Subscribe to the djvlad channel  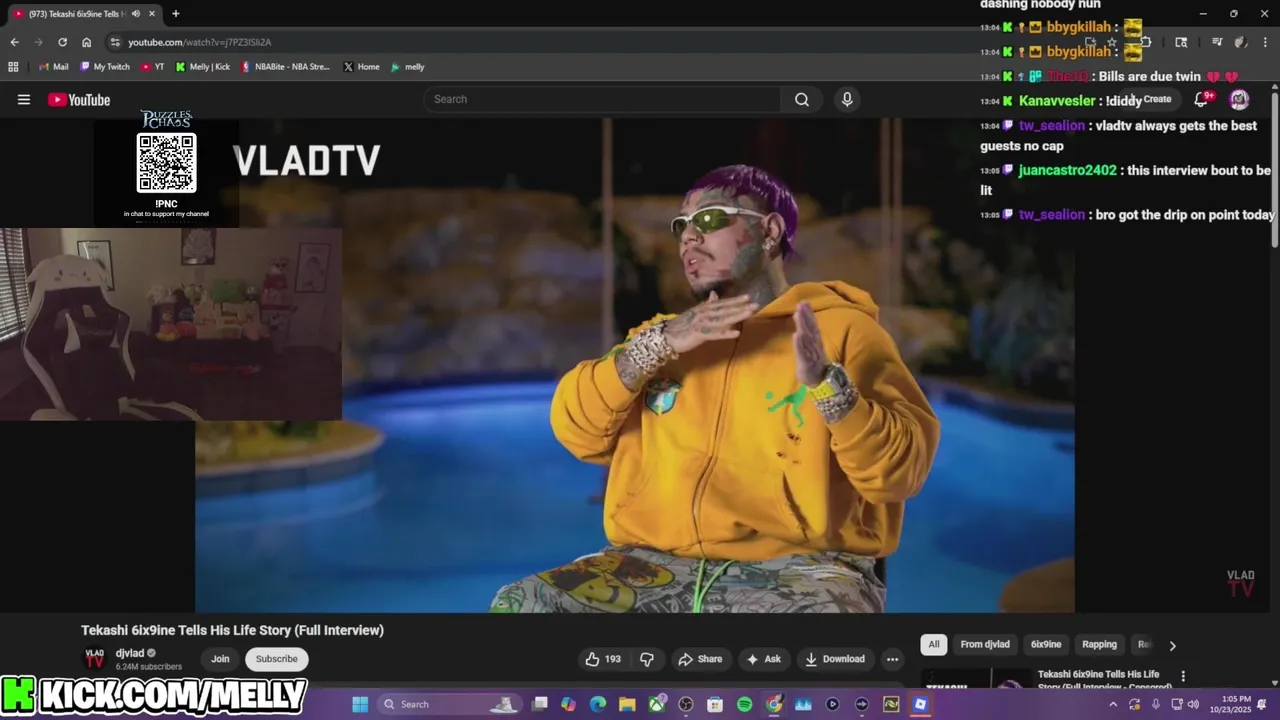[x=276, y=659]
